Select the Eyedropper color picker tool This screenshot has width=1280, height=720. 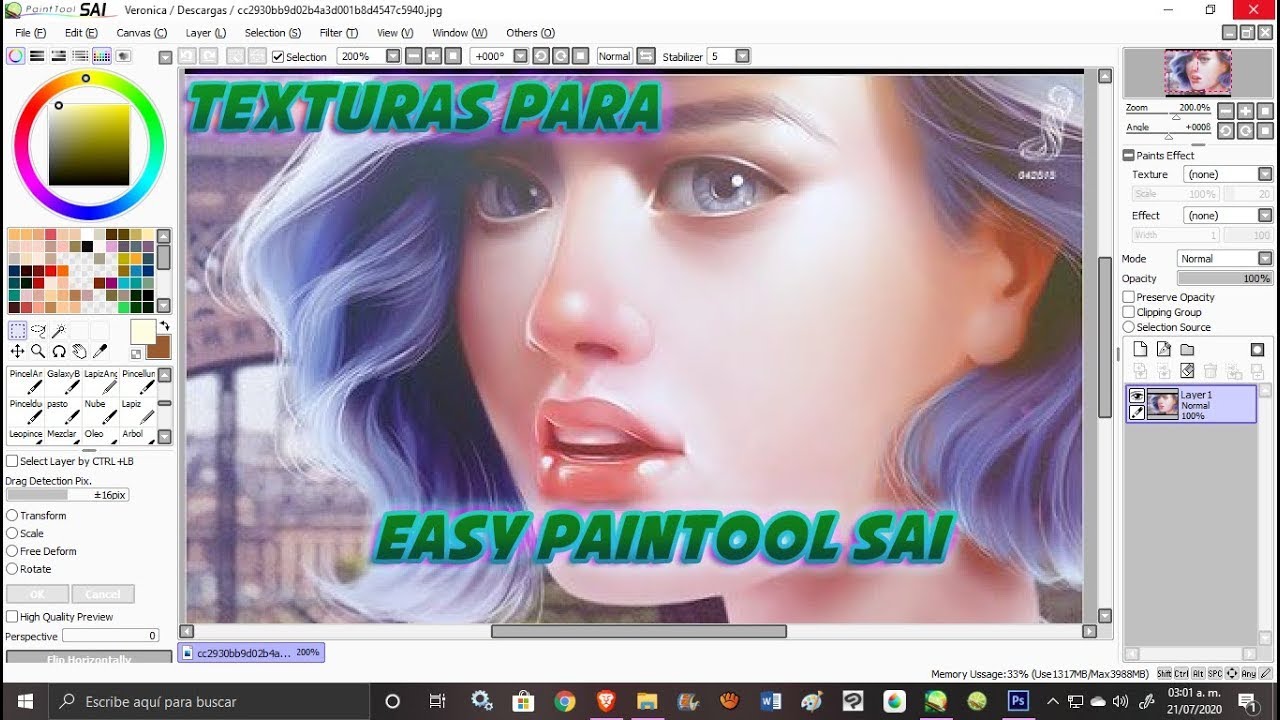point(100,351)
